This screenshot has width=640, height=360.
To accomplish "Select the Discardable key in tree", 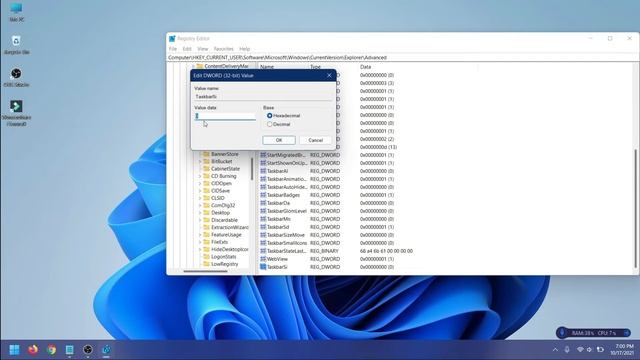I will coord(224,220).
